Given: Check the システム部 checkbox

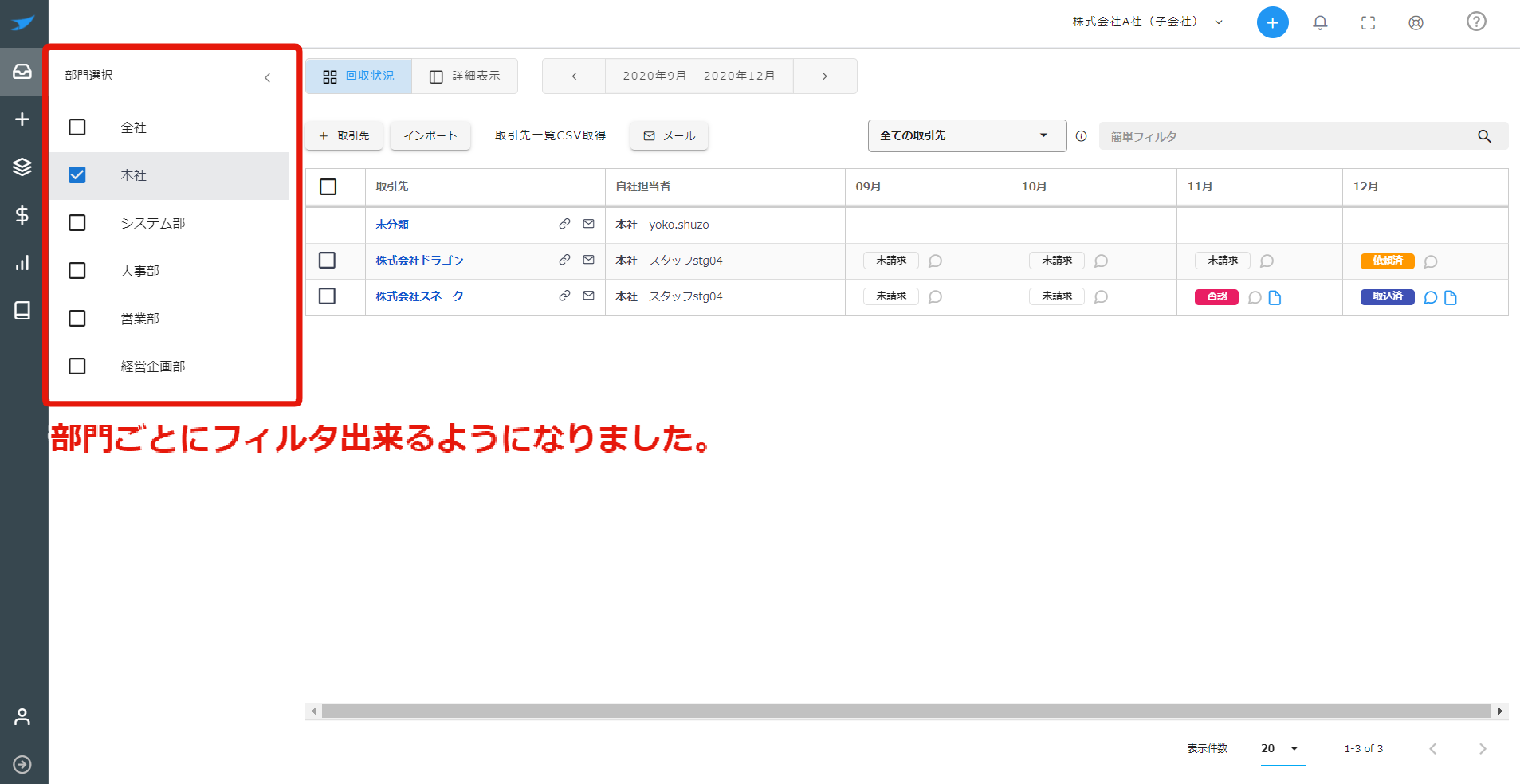Looking at the screenshot, I should tap(77, 223).
